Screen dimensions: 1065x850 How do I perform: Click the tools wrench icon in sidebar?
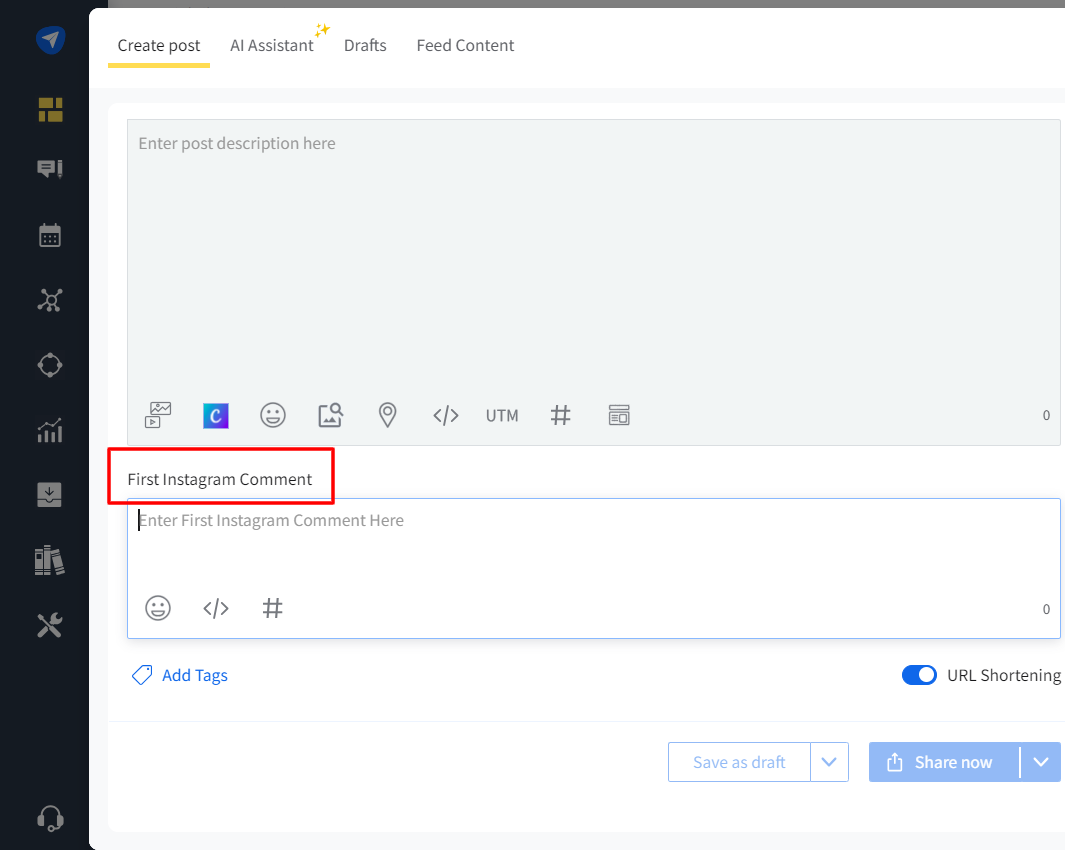(x=50, y=625)
